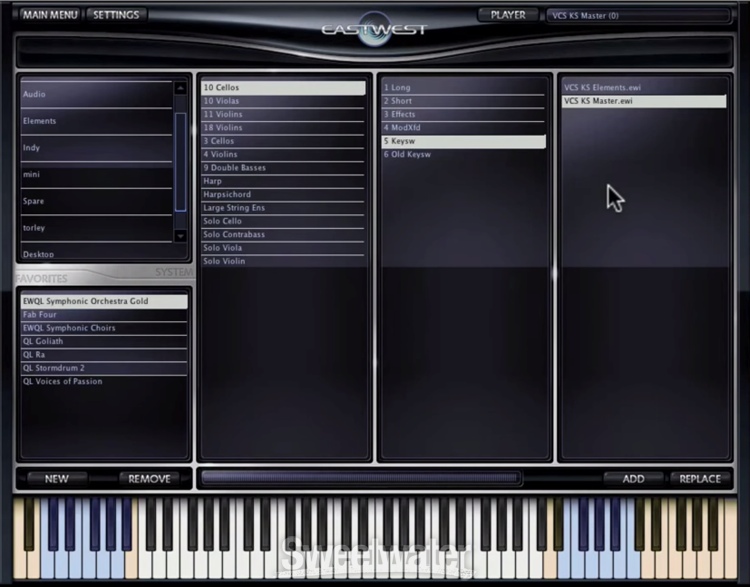Screen dimensions: 750x587
Task: Select QL Voices of Passion library
Action: [x=104, y=382]
